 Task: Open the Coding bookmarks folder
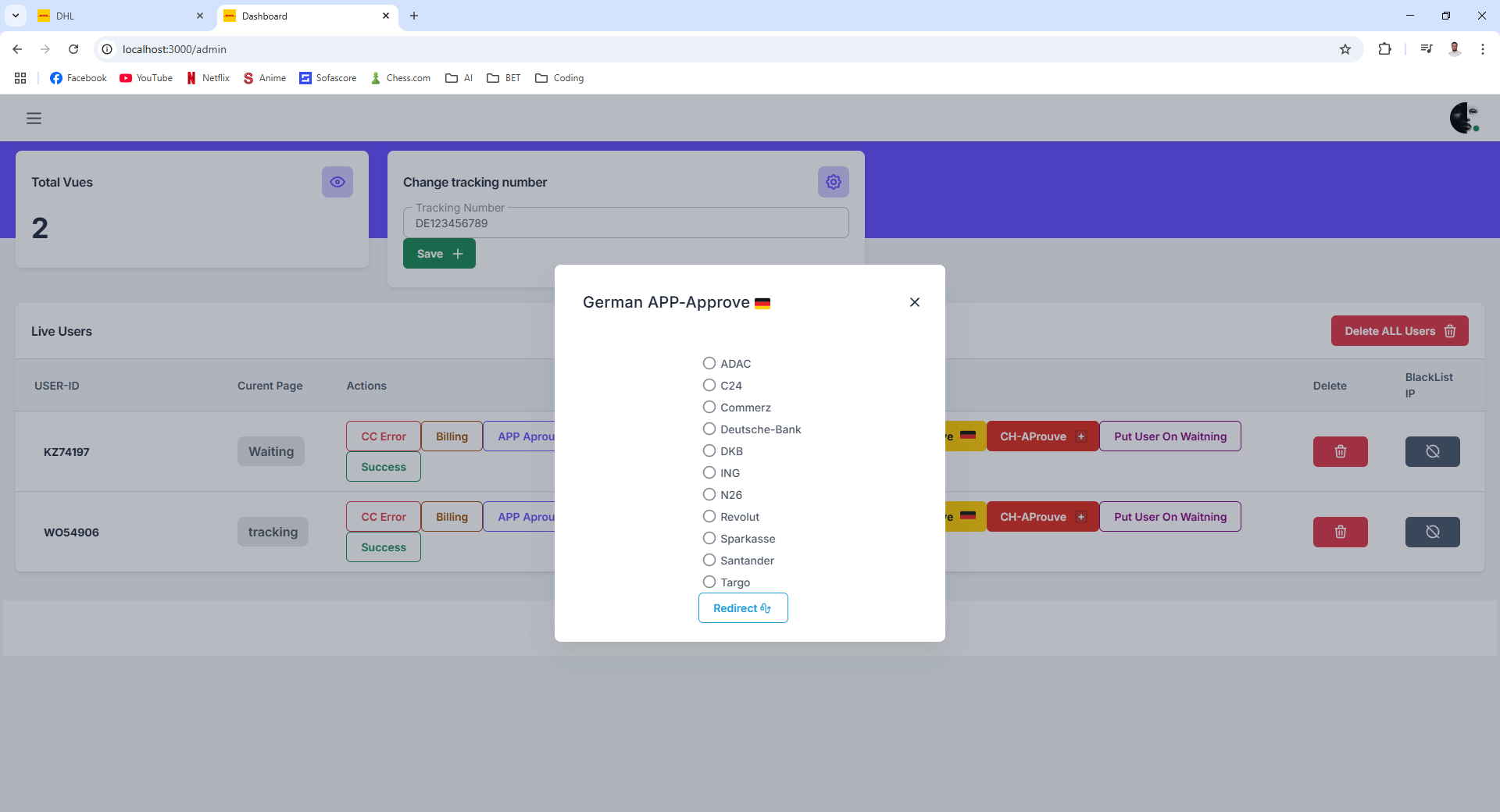(559, 78)
